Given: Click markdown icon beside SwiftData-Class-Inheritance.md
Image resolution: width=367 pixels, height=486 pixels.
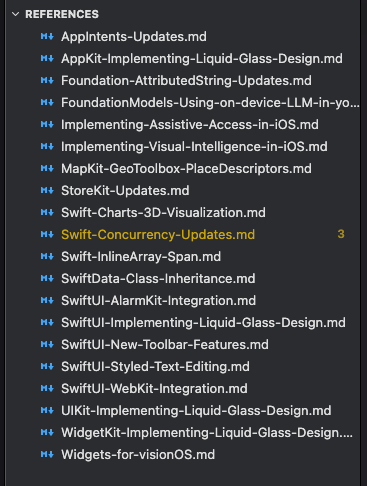Looking at the screenshot, I should coord(47,278).
